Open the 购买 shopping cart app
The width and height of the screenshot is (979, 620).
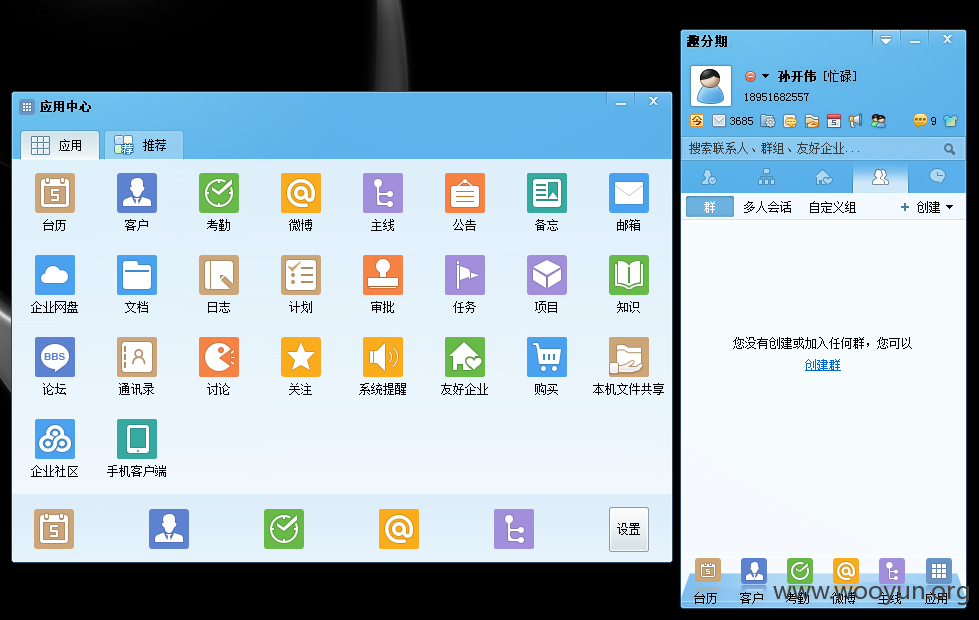tap(546, 357)
